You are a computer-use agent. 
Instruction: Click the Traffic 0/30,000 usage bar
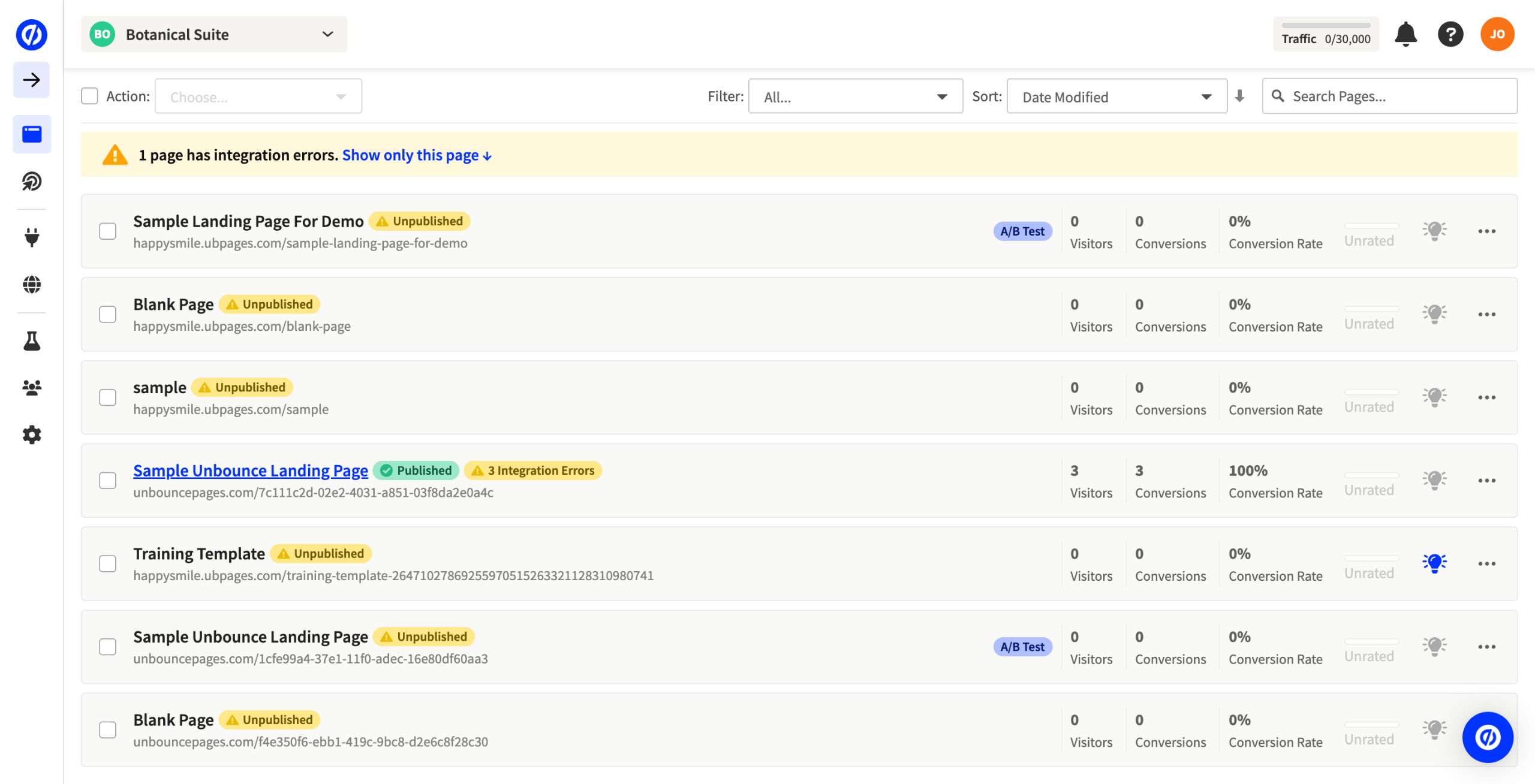click(x=1326, y=34)
